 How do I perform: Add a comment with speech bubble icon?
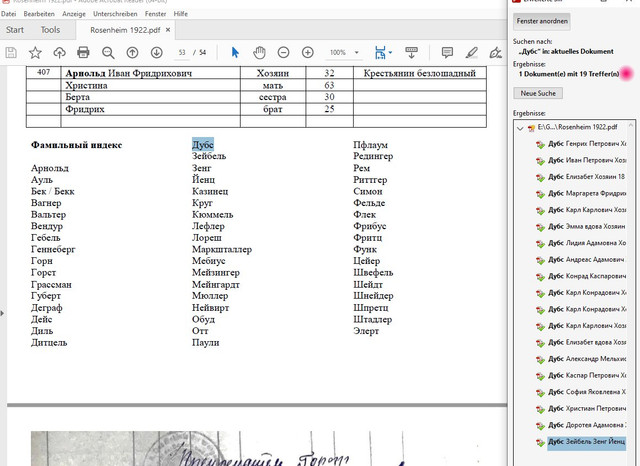pos(446,52)
